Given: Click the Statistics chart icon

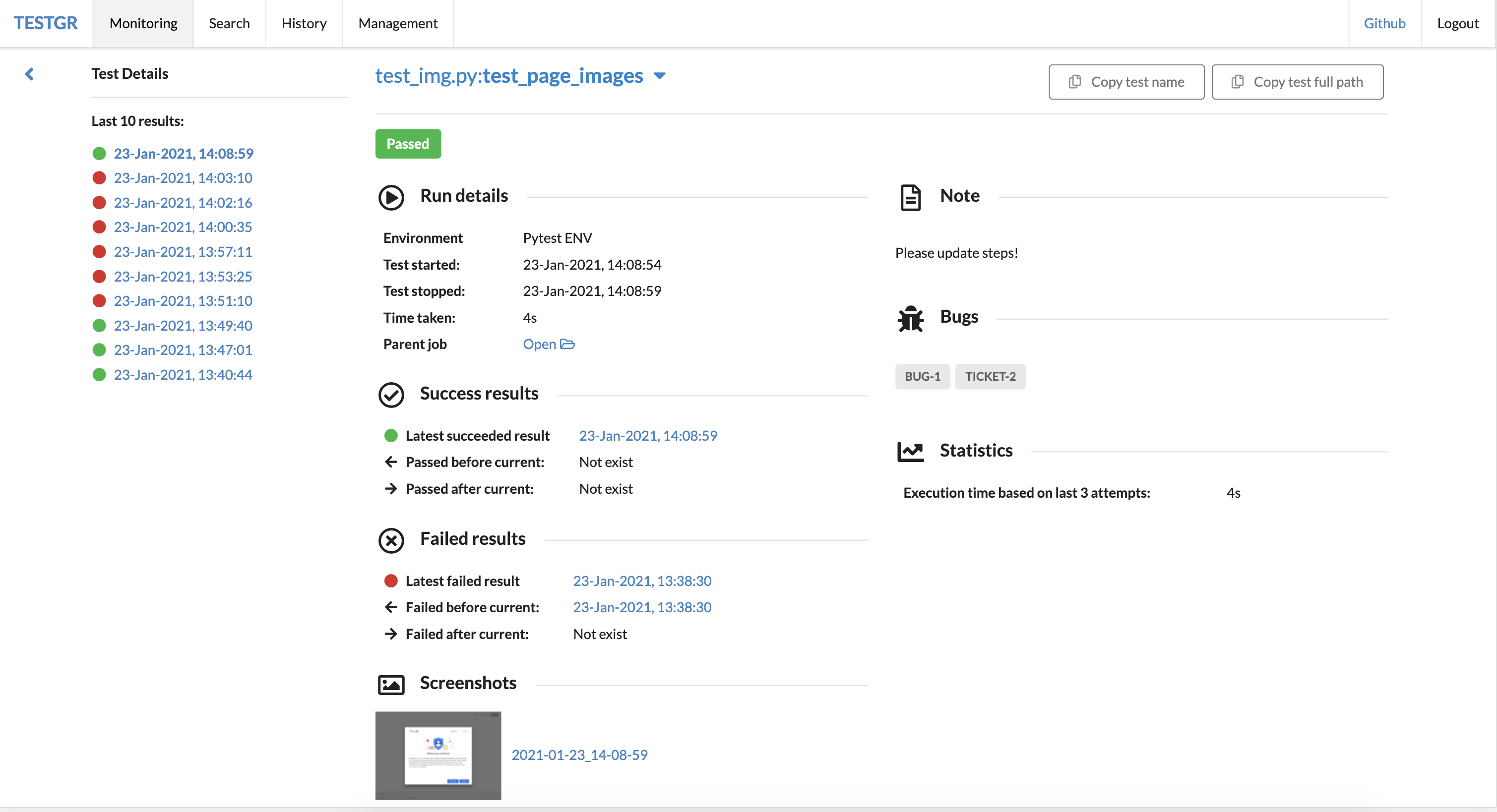Looking at the screenshot, I should pyautogui.click(x=910, y=451).
